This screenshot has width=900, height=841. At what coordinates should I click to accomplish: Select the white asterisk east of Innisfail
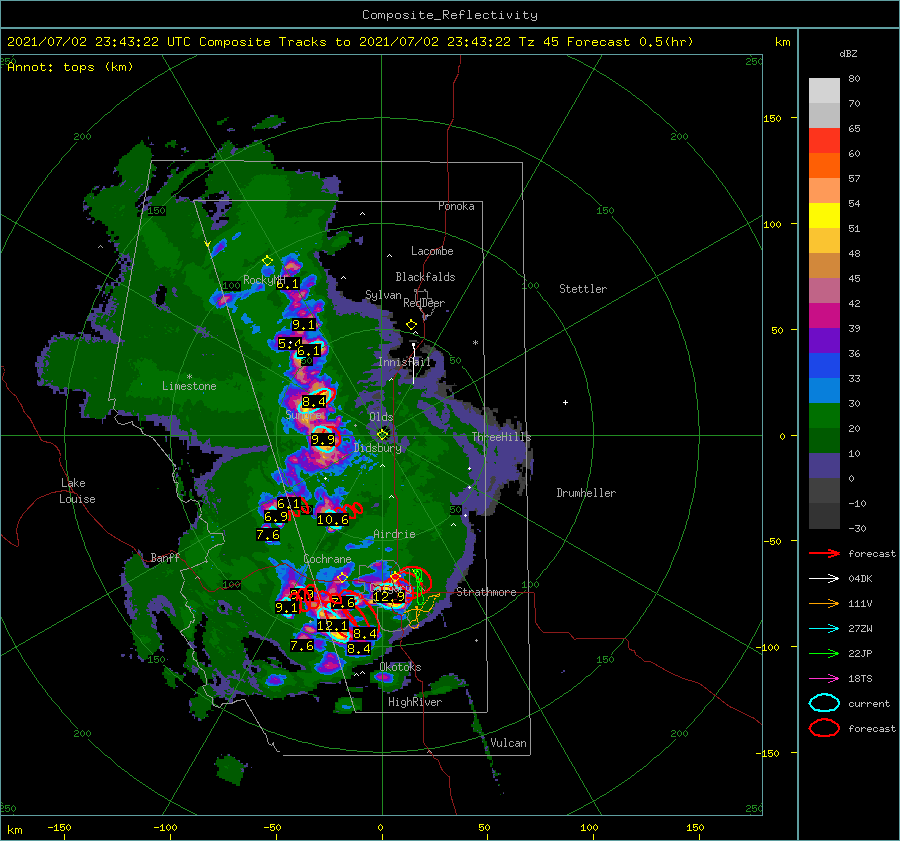point(475,343)
